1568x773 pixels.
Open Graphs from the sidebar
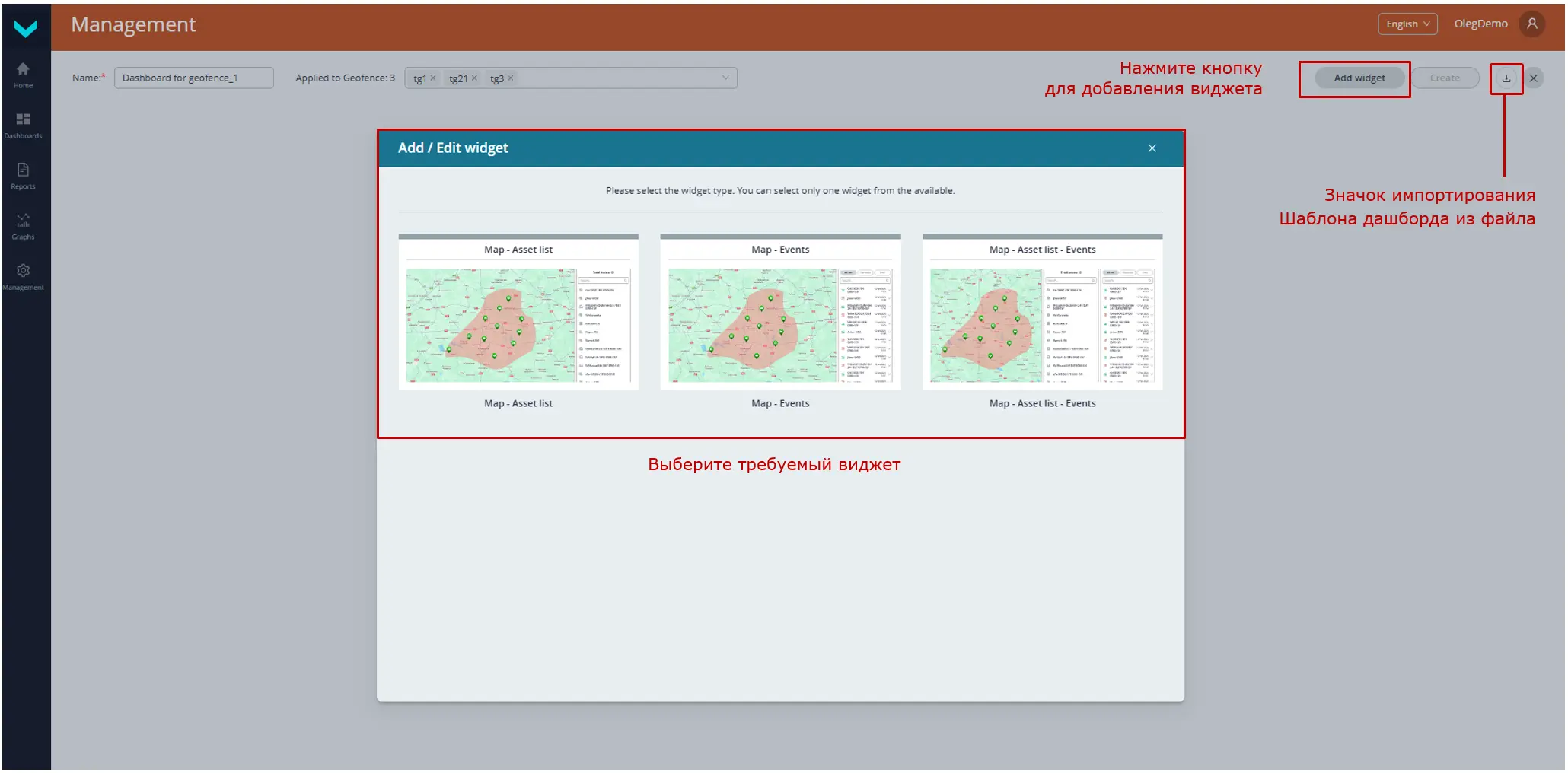[x=23, y=226]
